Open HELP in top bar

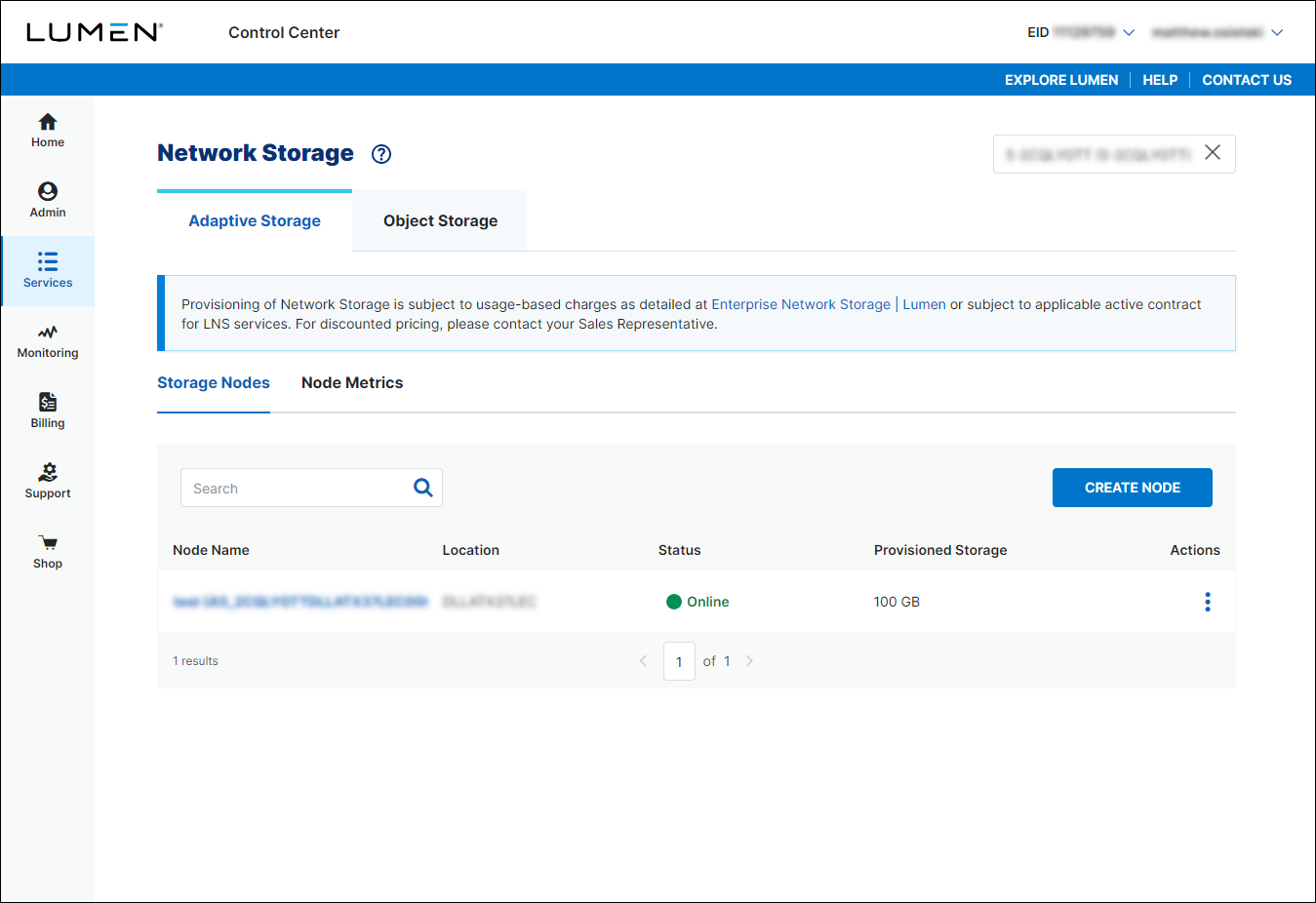1160,80
